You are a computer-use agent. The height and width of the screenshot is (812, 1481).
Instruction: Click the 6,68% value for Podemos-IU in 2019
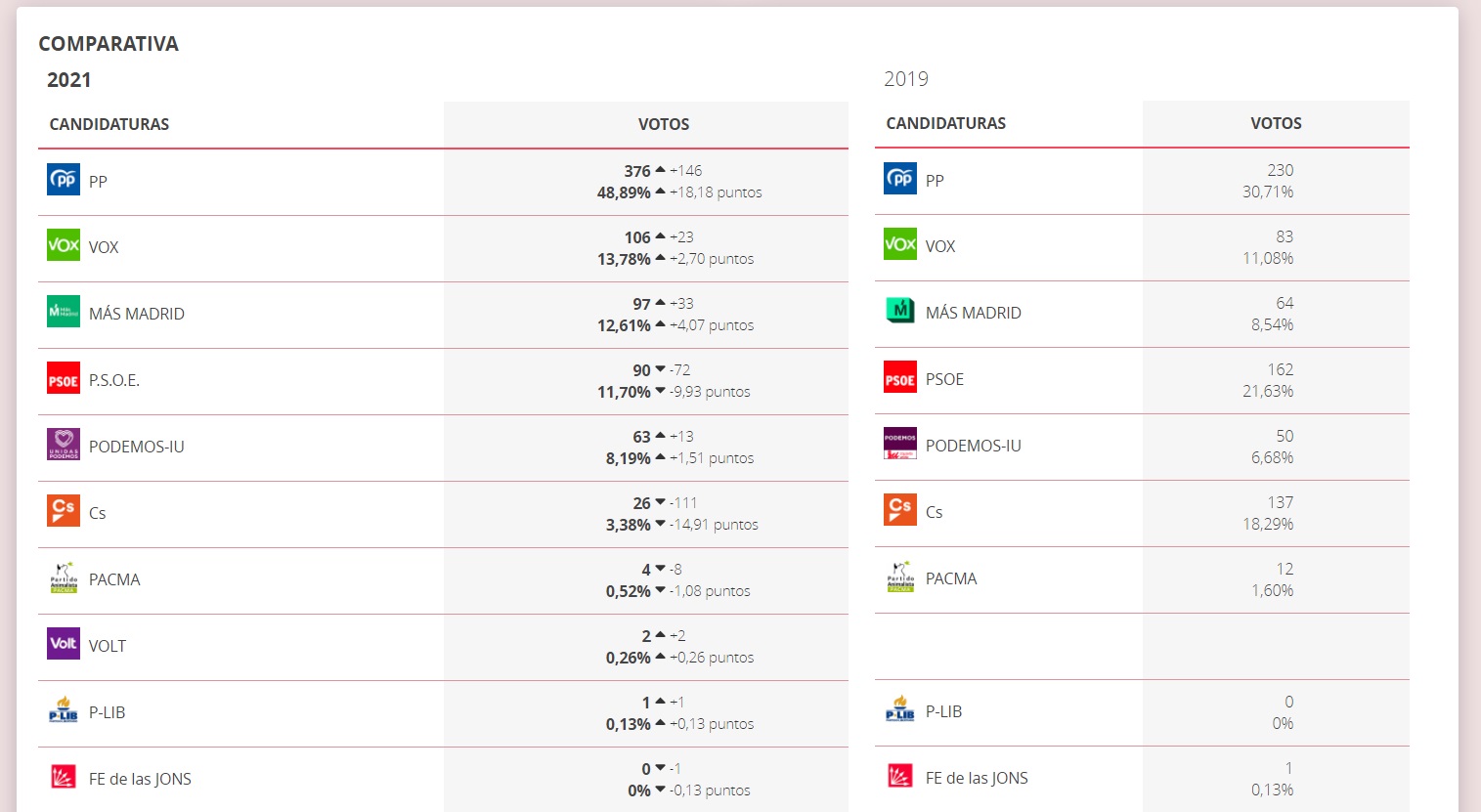coord(1272,457)
